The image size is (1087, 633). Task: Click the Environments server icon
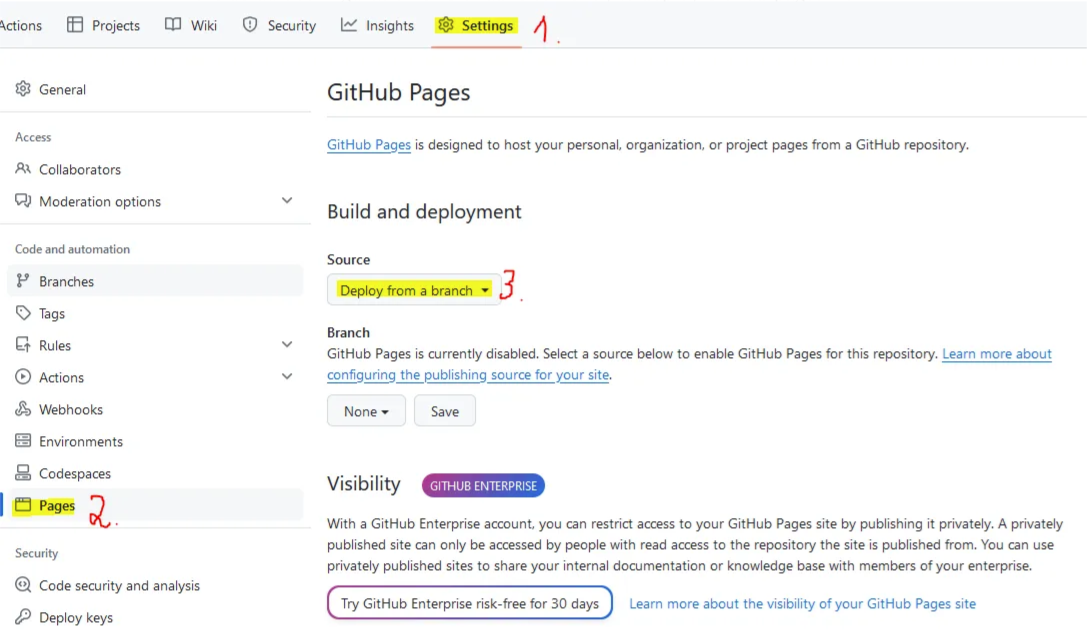[23, 440]
